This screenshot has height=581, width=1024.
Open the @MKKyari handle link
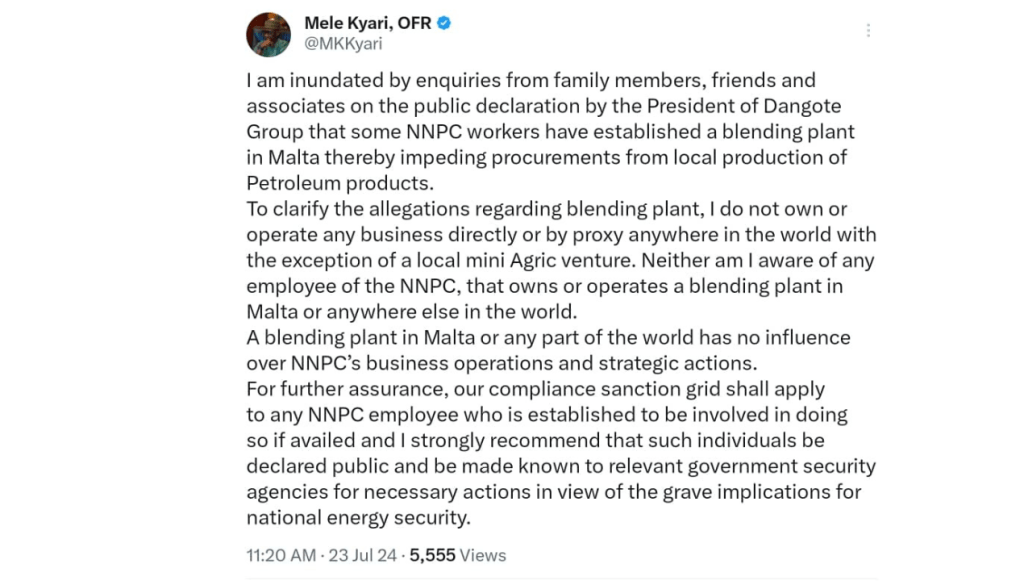(x=342, y=44)
